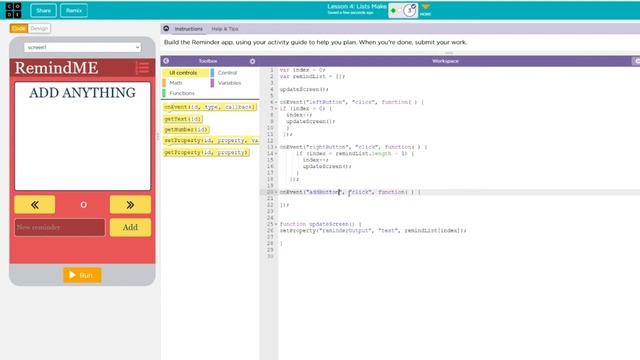Click the Share button
Screen dimensions: 640x360
[43, 11]
